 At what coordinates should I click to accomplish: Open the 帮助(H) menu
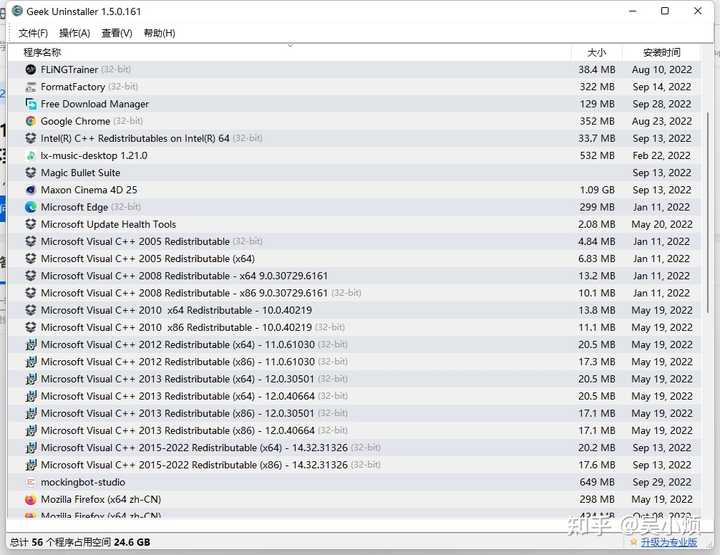coord(159,33)
